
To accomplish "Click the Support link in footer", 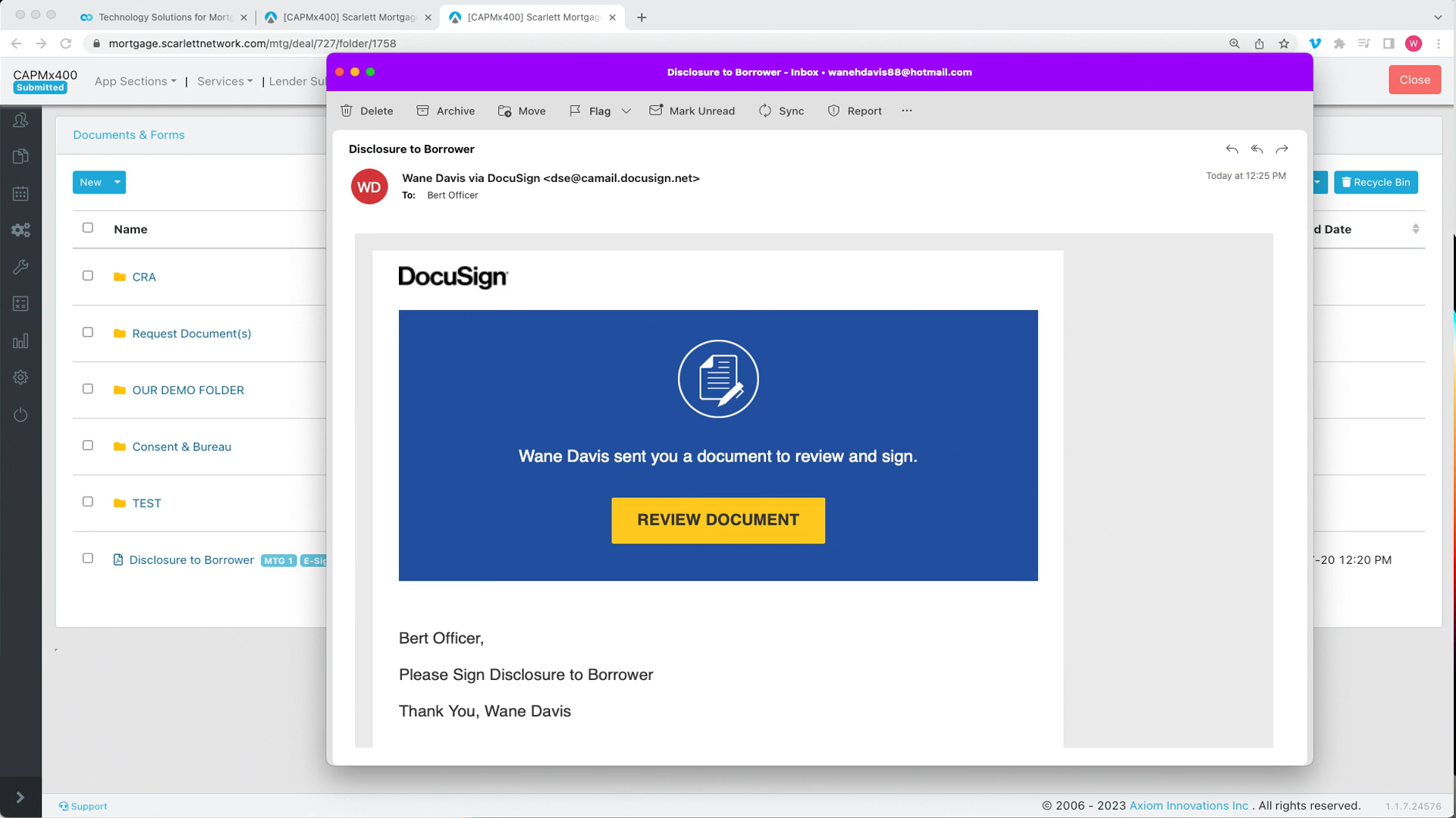I will pyautogui.click(x=83, y=806).
